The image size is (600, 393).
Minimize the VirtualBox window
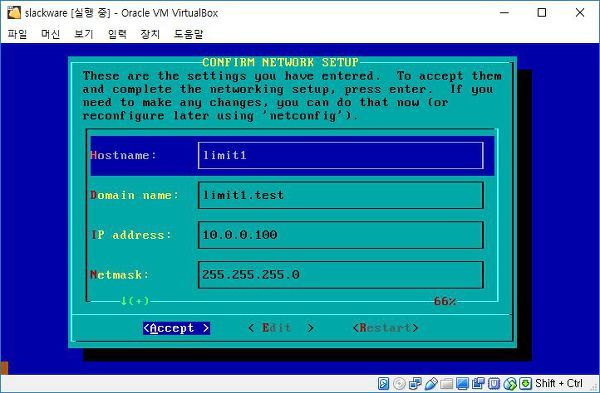pyautogui.click(x=505, y=13)
